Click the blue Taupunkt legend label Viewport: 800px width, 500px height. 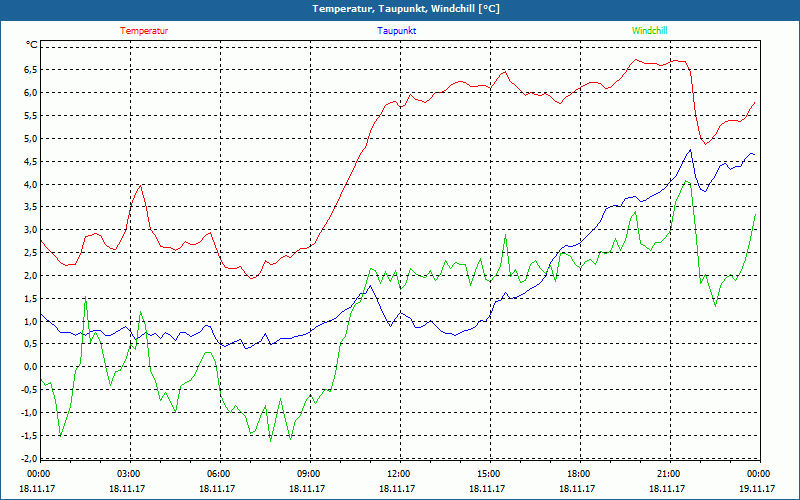coord(396,31)
